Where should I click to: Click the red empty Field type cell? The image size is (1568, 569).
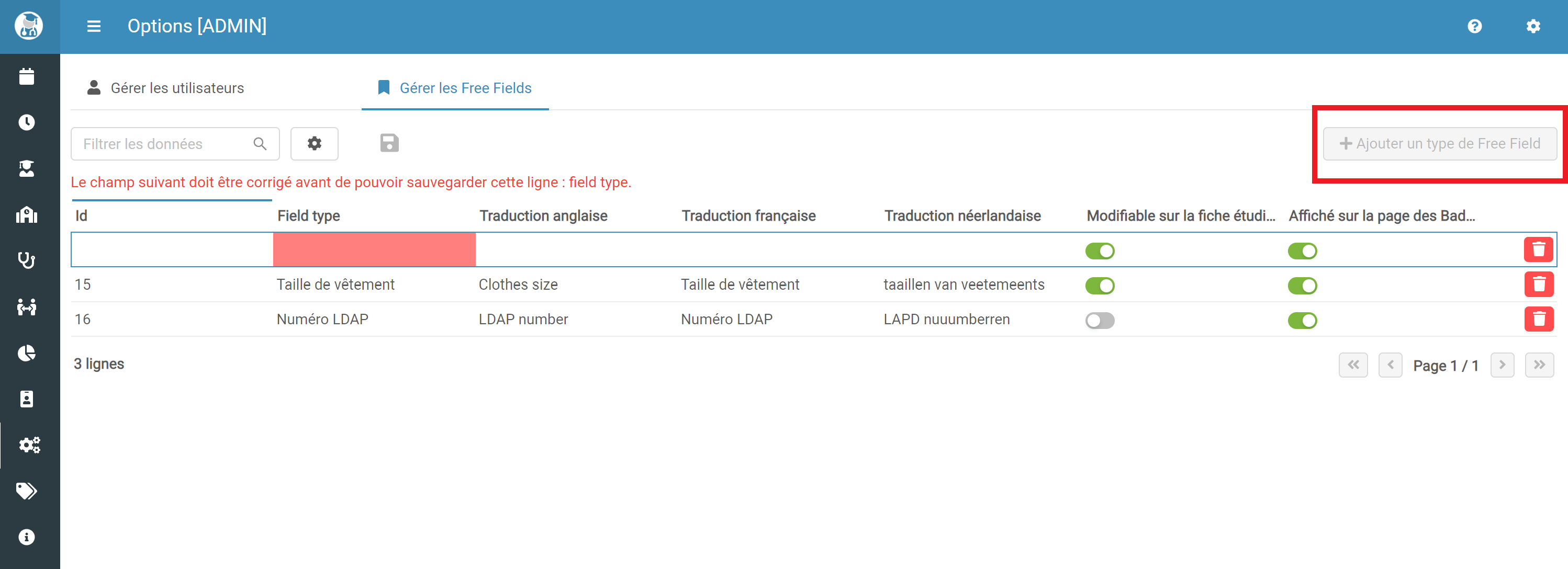374,249
